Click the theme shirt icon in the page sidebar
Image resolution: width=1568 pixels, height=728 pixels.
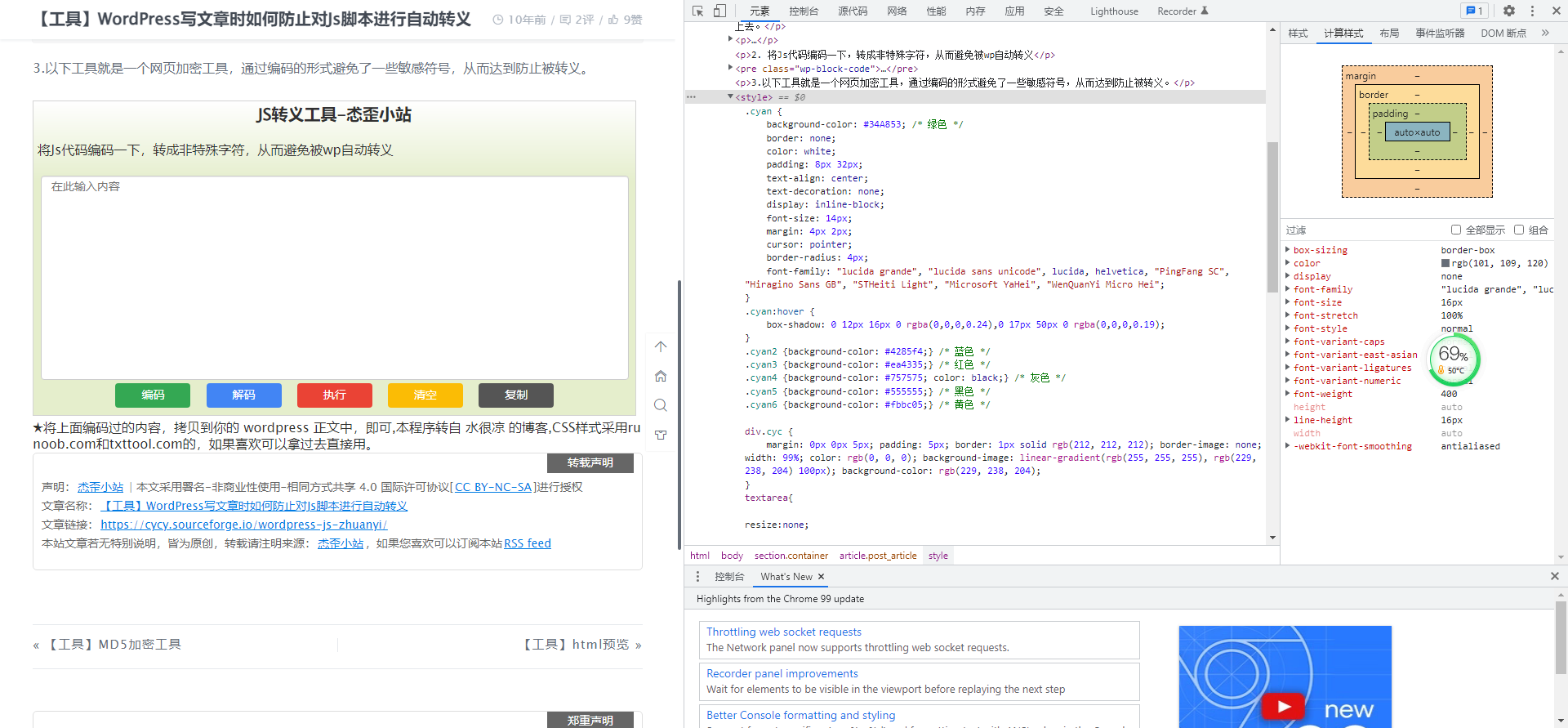(661, 435)
